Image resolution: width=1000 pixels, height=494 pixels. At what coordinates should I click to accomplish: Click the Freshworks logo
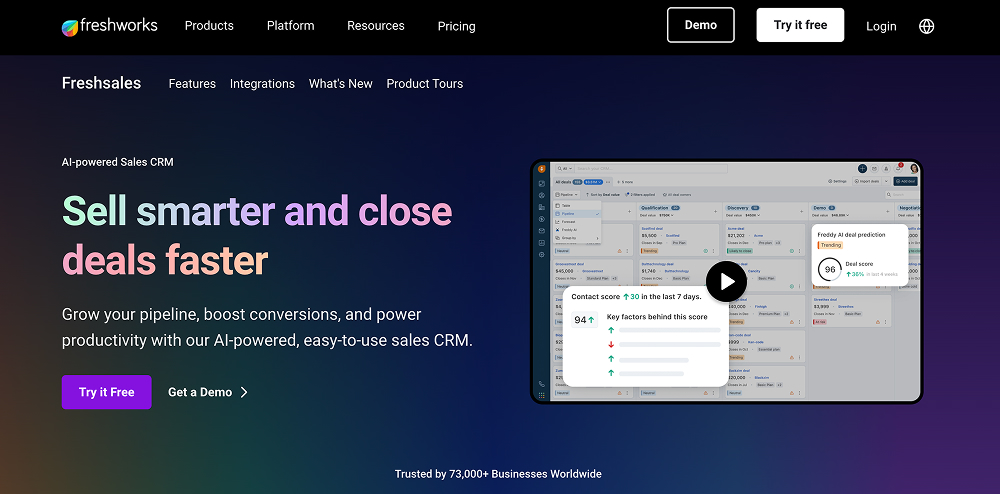109,26
